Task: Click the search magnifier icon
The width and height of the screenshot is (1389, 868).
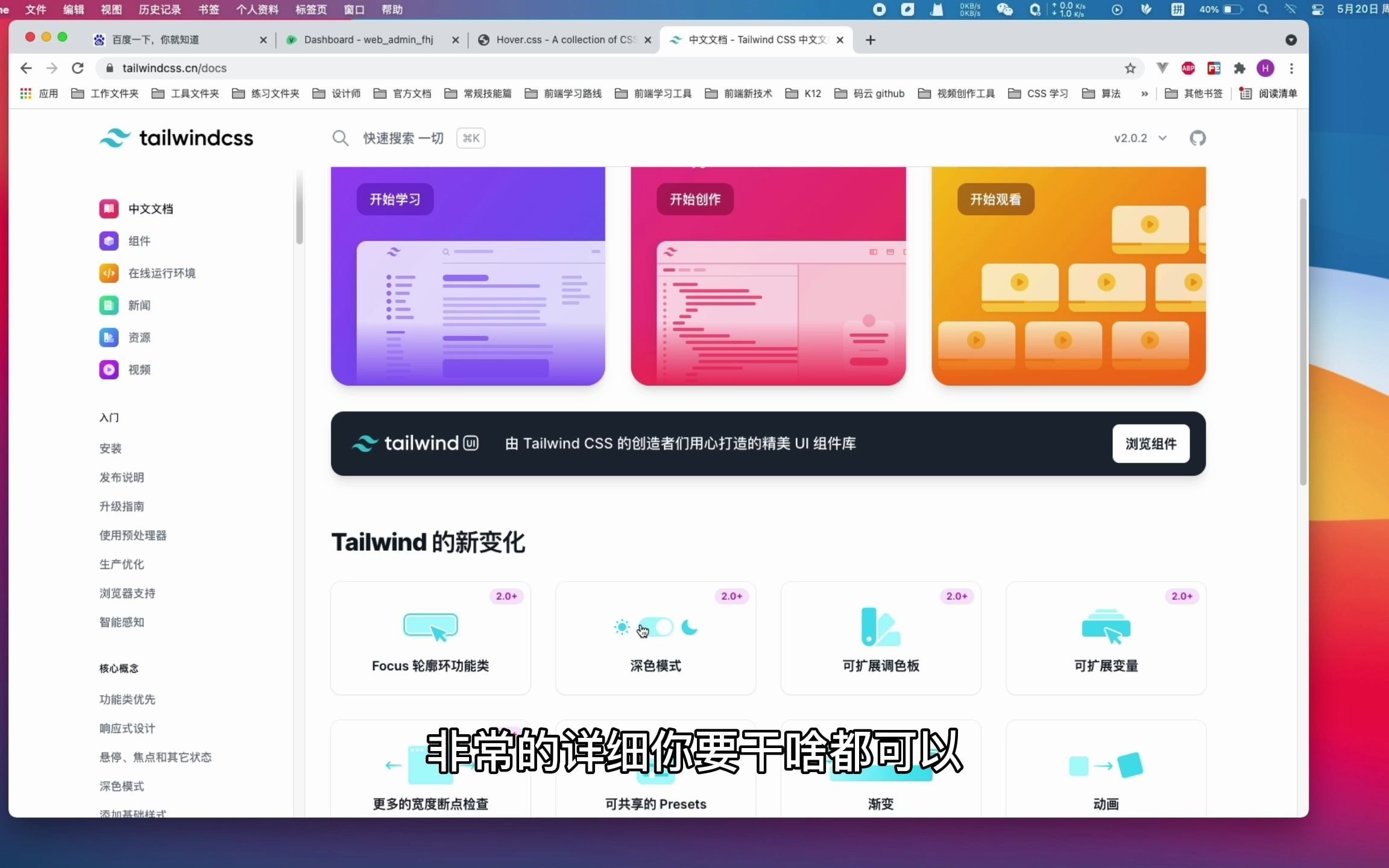Action: point(340,138)
